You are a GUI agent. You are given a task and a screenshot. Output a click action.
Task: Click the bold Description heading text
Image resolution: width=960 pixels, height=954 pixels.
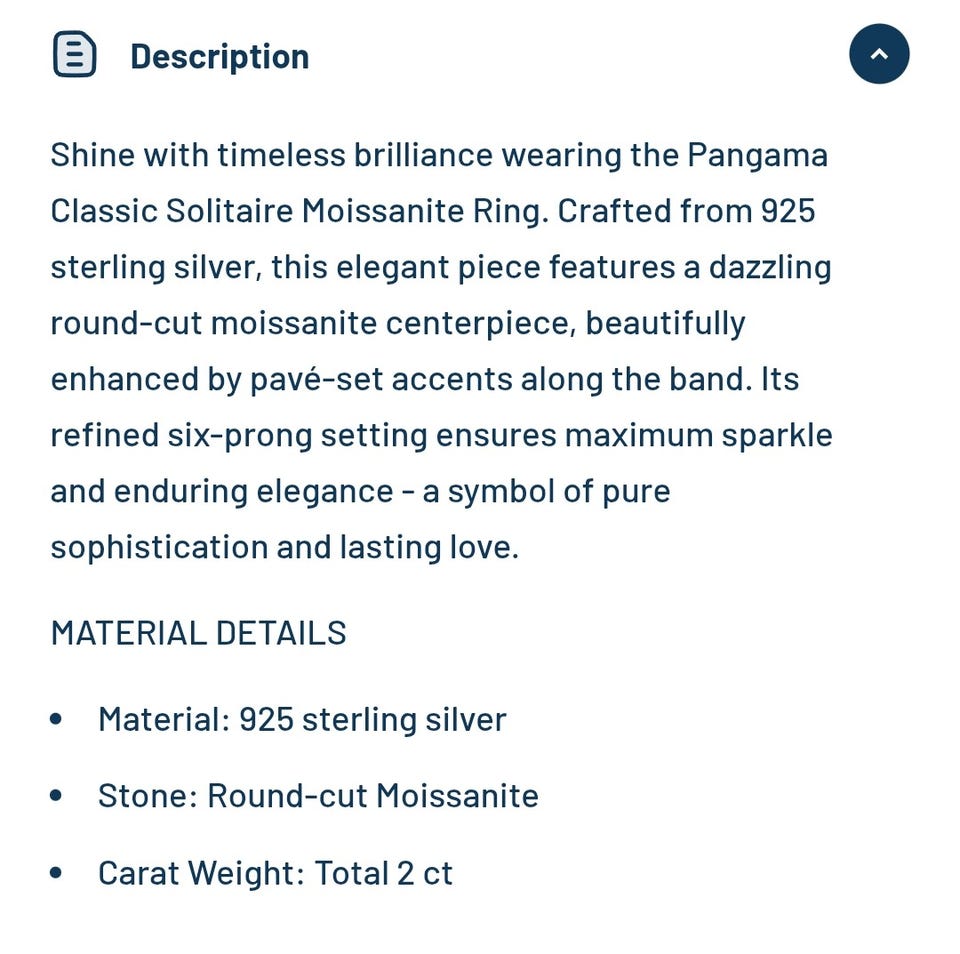coord(220,57)
